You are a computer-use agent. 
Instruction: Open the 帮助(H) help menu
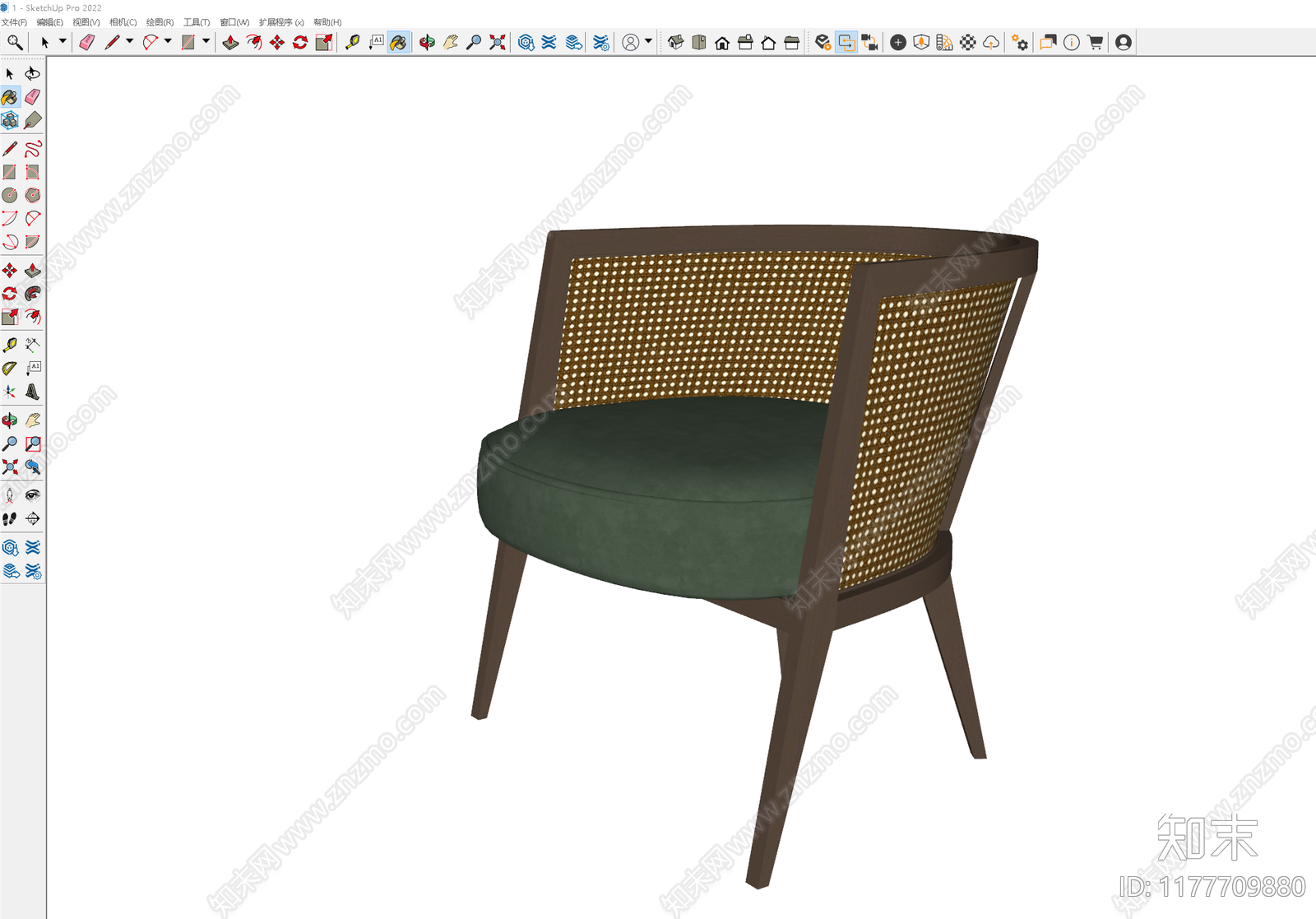(327, 22)
